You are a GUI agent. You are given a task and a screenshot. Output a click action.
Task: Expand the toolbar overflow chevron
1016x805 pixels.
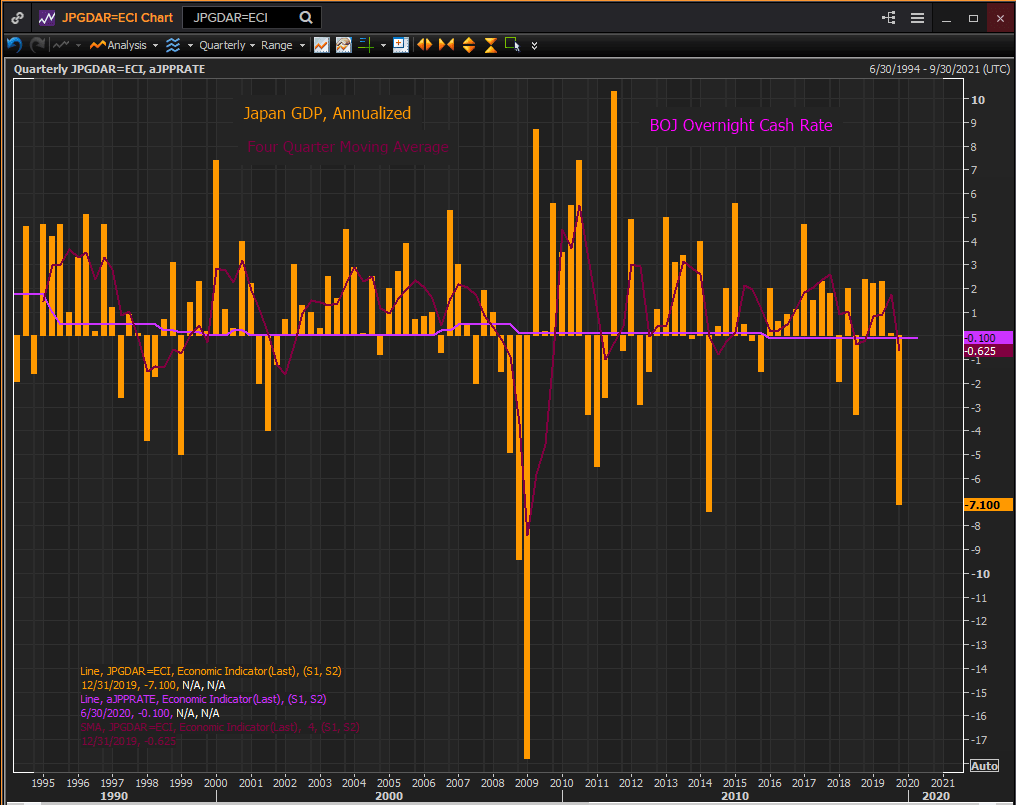pyautogui.click(x=535, y=45)
